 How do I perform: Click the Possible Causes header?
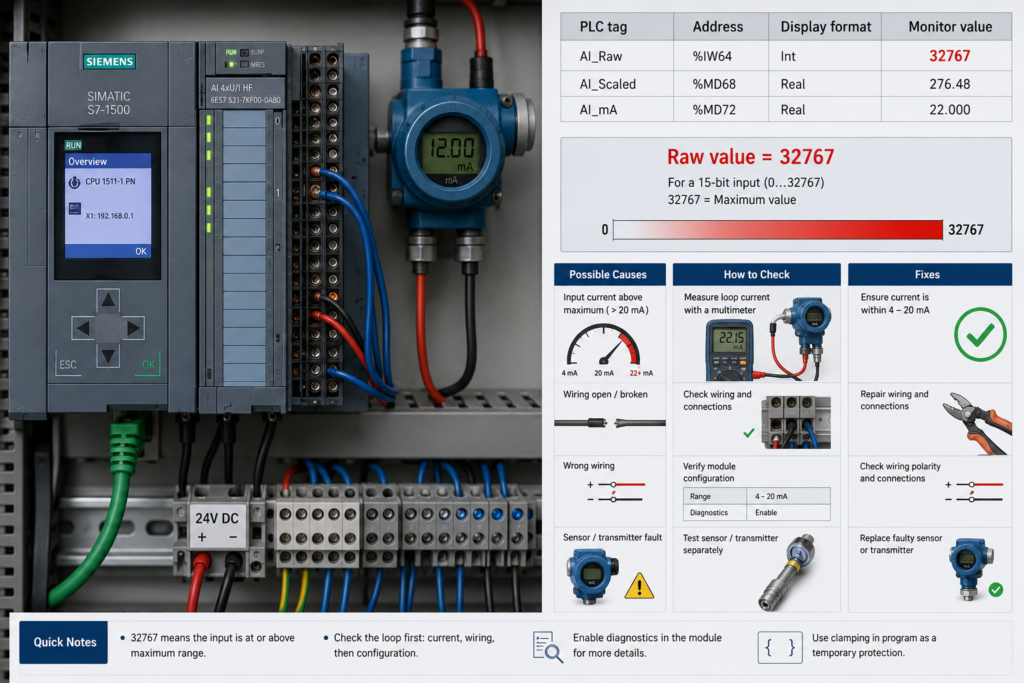tap(608, 274)
